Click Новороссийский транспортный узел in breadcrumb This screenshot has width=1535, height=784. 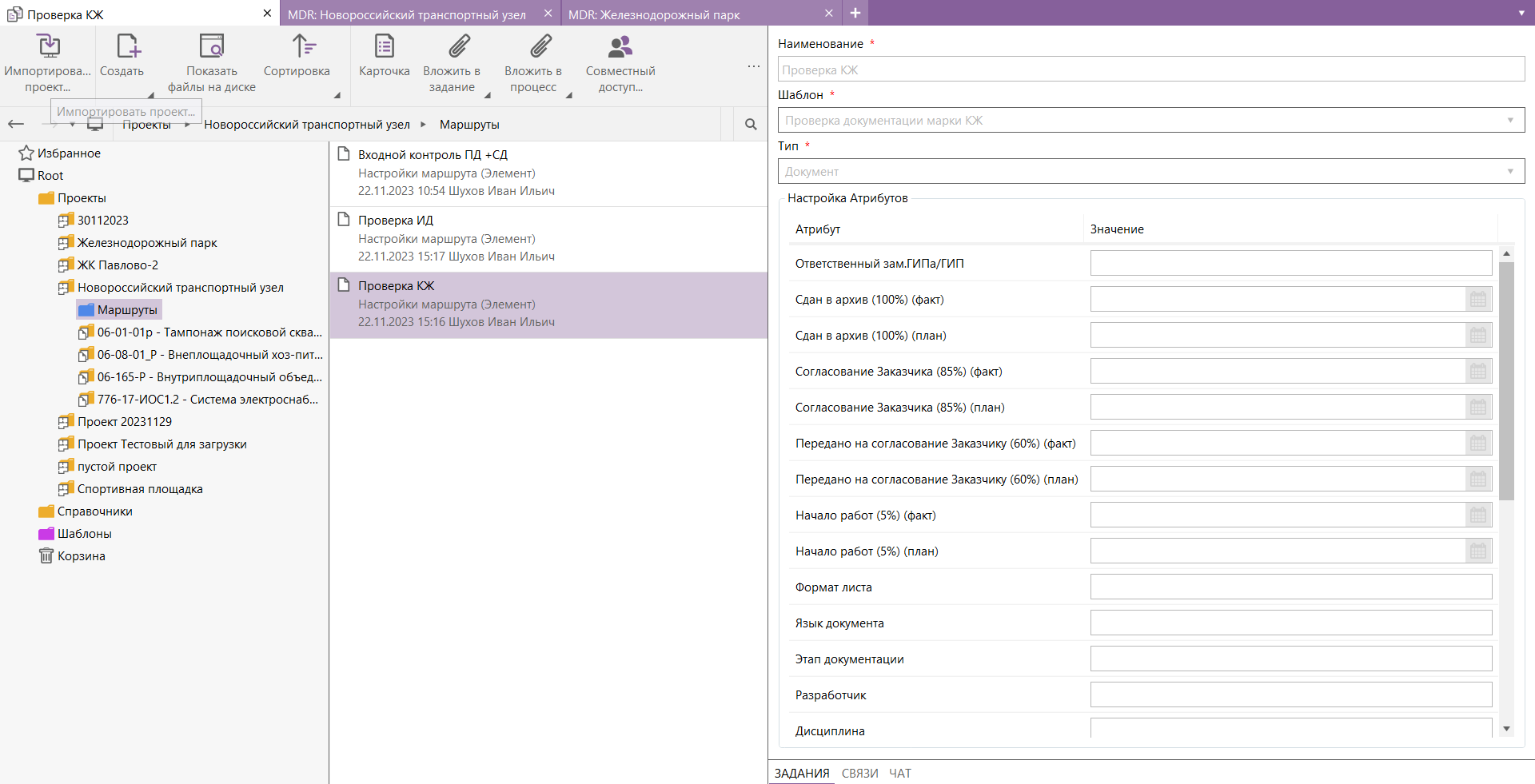[307, 125]
